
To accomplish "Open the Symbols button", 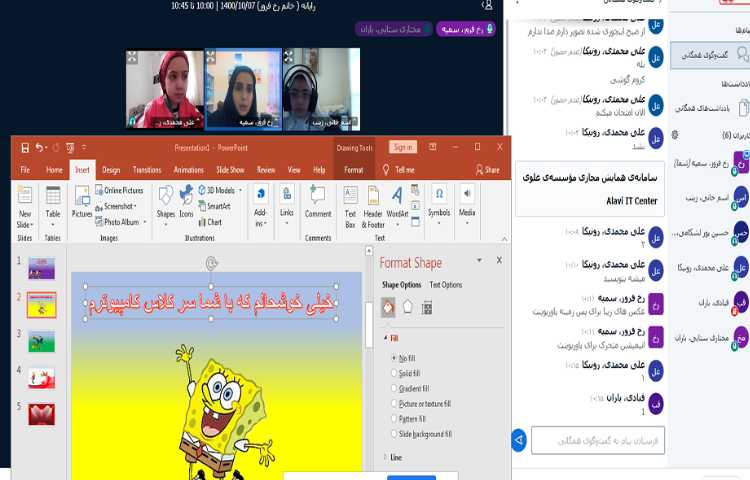I will [x=439, y=205].
